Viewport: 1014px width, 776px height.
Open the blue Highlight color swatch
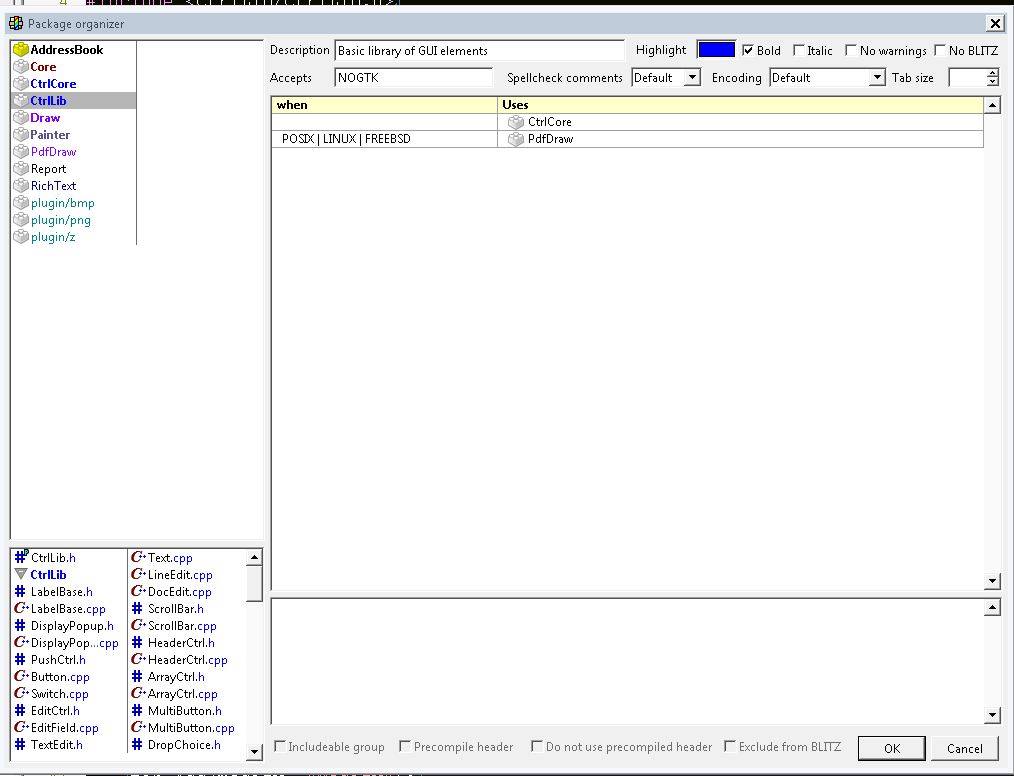tap(716, 50)
